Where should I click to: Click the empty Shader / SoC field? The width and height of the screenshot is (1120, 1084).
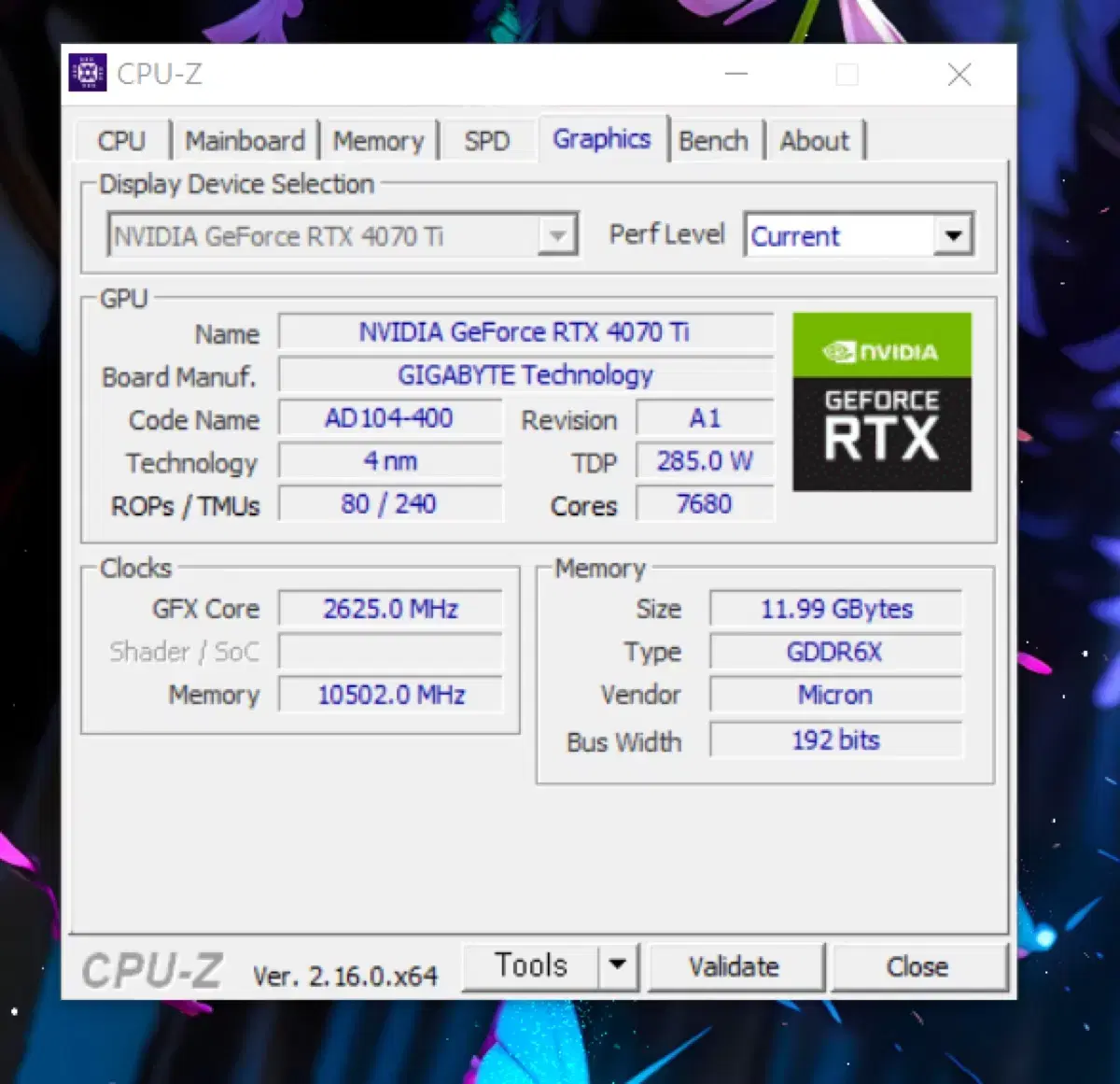pyautogui.click(x=390, y=652)
